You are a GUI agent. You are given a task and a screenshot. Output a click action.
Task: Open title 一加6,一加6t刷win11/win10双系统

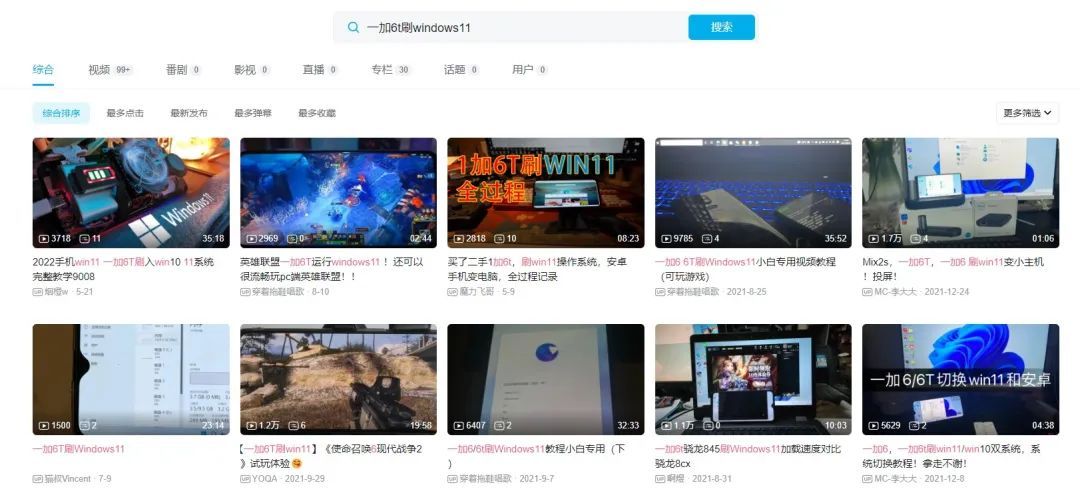click(952, 456)
